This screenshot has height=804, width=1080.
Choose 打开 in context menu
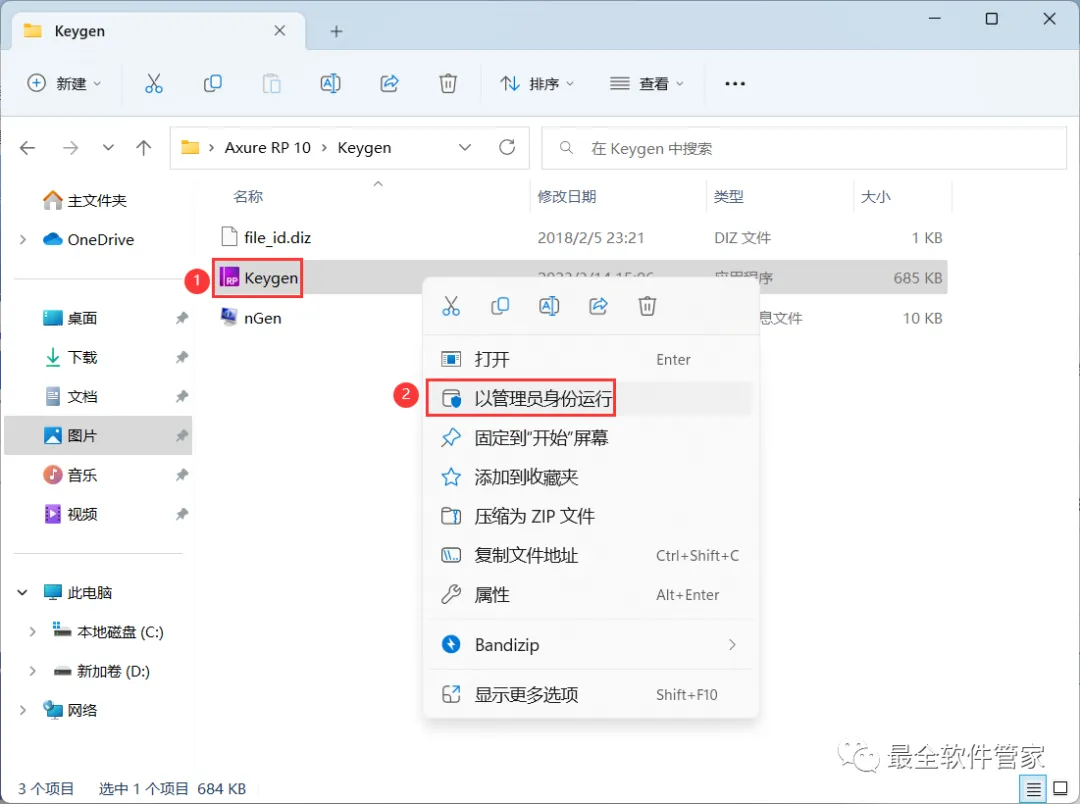click(x=590, y=359)
